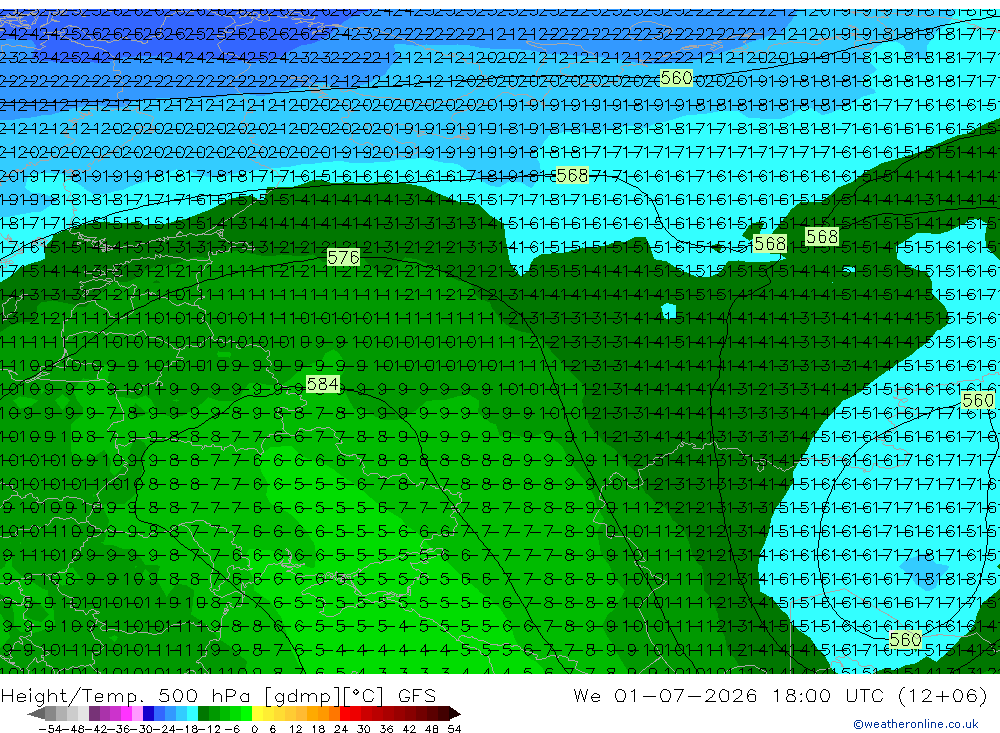Click the 560 label in the blue band at top
Image resolution: width=1000 pixels, height=733 pixels.
coord(677,78)
